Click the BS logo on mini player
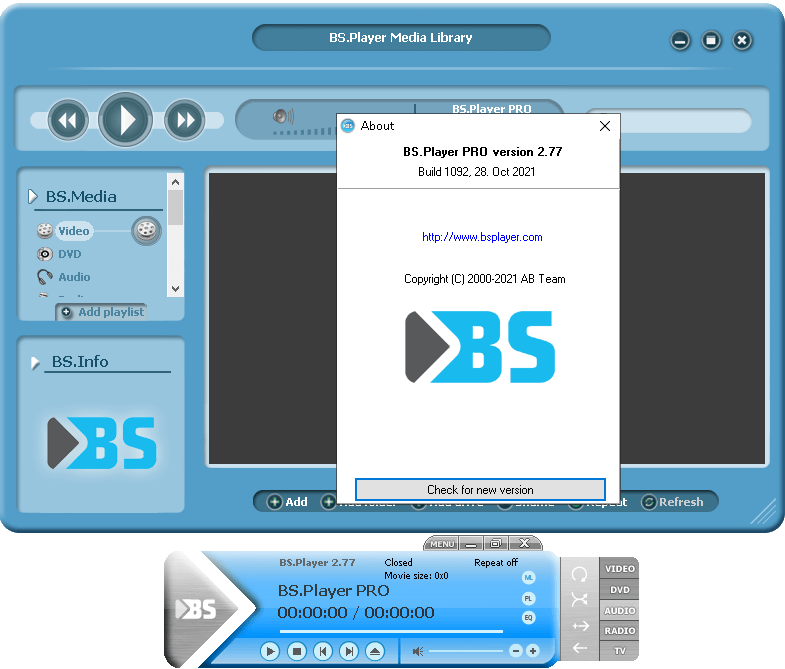Screen dimensions: 785x669 (x=196, y=609)
